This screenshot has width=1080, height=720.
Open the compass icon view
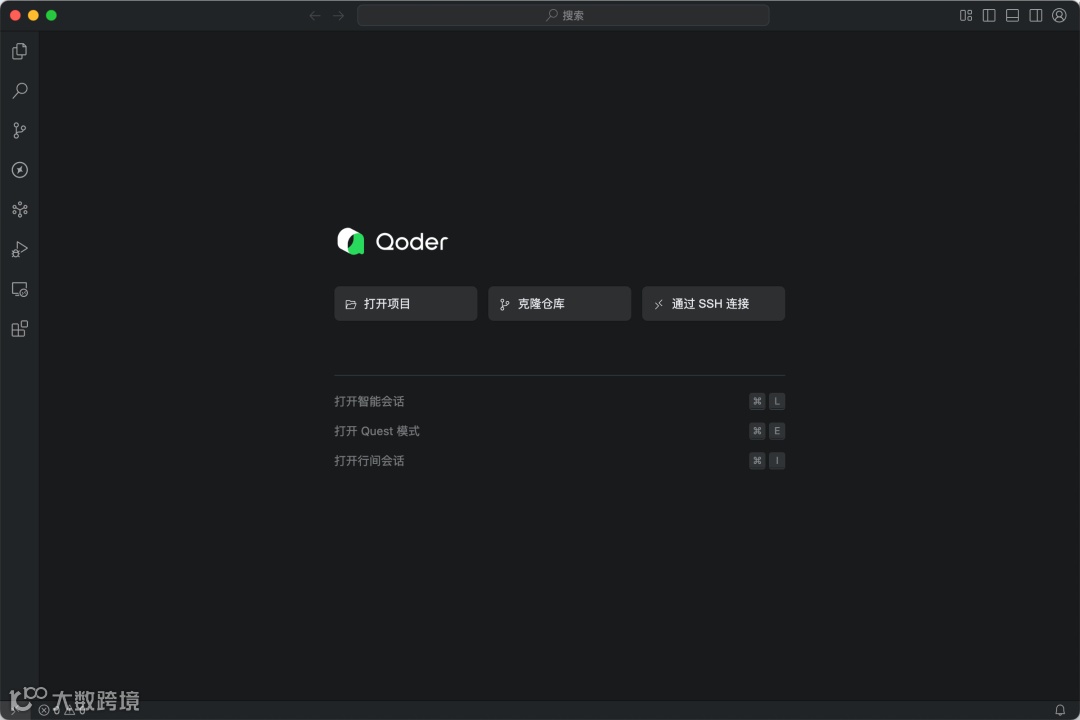pyautogui.click(x=19, y=169)
